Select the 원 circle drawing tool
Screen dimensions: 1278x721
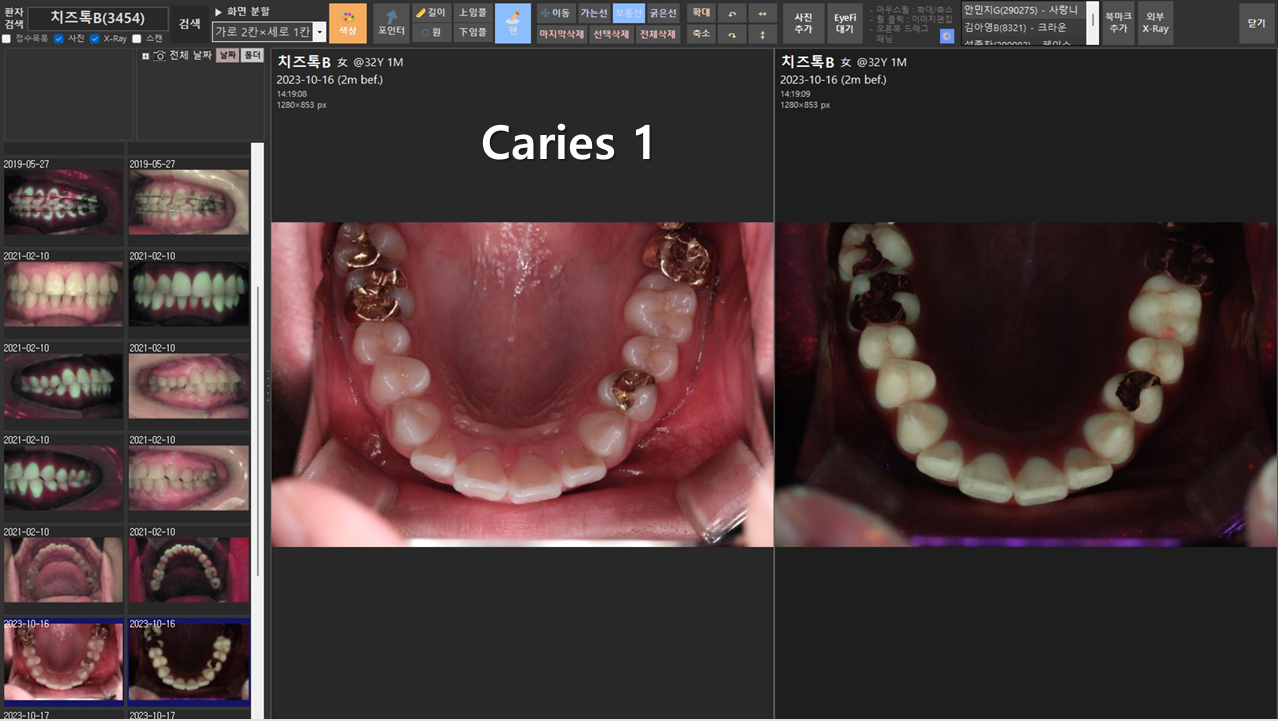coord(431,33)
